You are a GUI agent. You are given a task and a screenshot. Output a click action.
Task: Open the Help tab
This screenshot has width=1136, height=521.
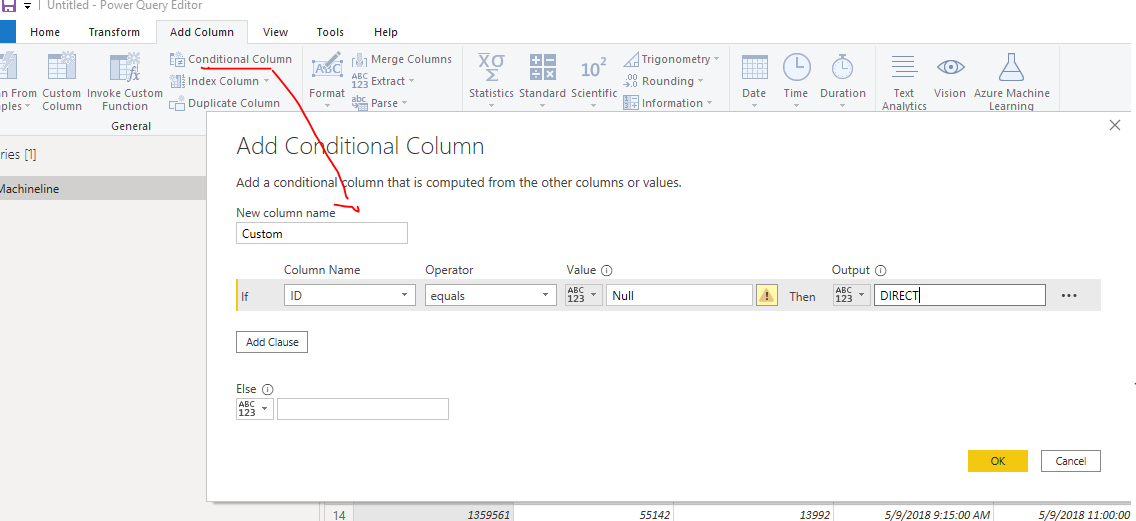click(x=385, y=32)
